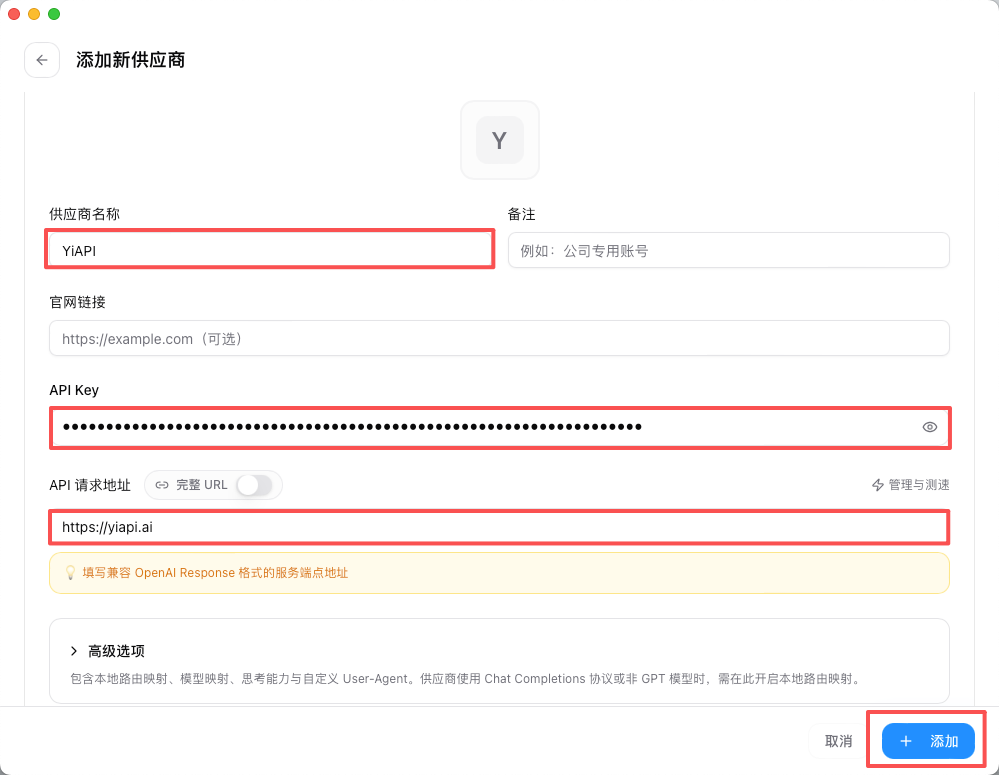Viewport: 999px width, 775px height.
Task: Click the Y provider avatar icon
Action: [x=500, y=140]
